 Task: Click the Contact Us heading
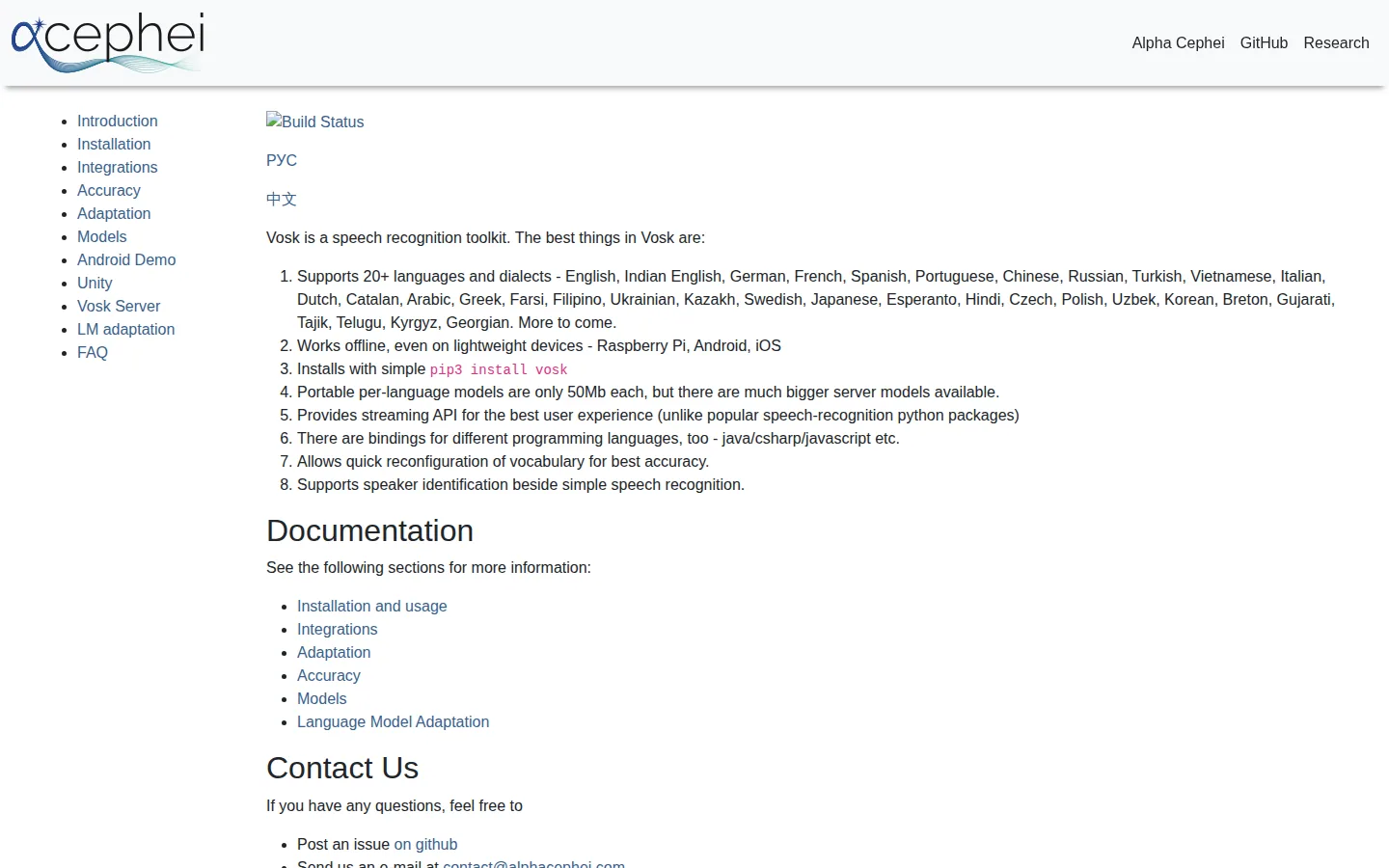(342, 768)
